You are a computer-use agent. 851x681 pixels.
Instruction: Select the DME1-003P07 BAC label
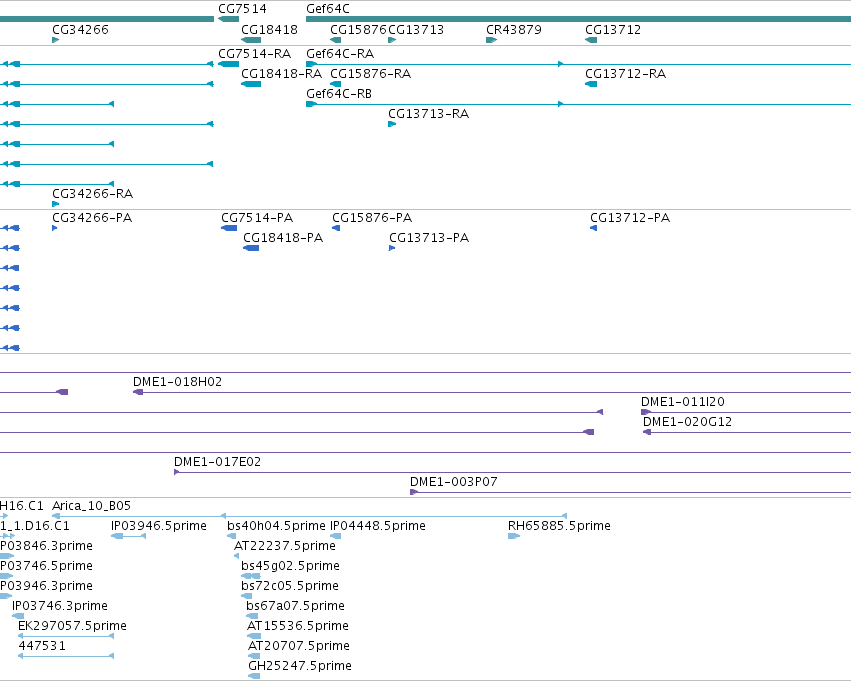click(453, 482)
